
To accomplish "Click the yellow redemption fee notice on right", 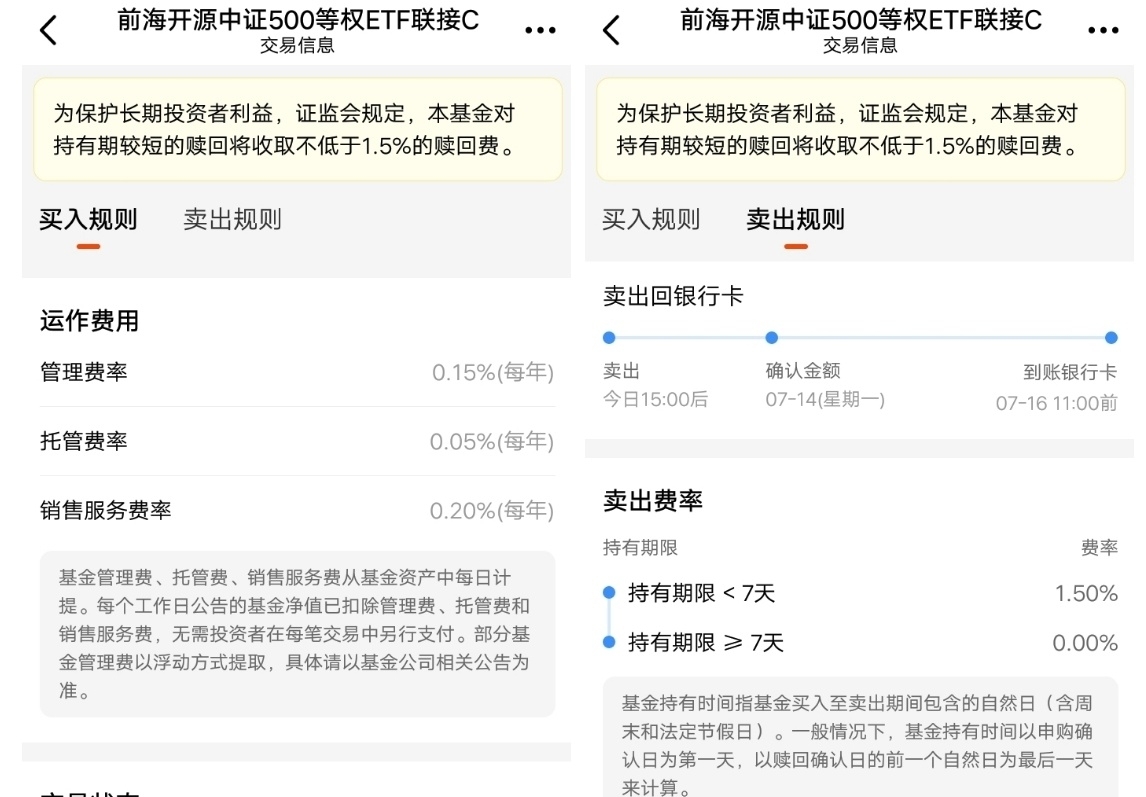I will [860, 129].
